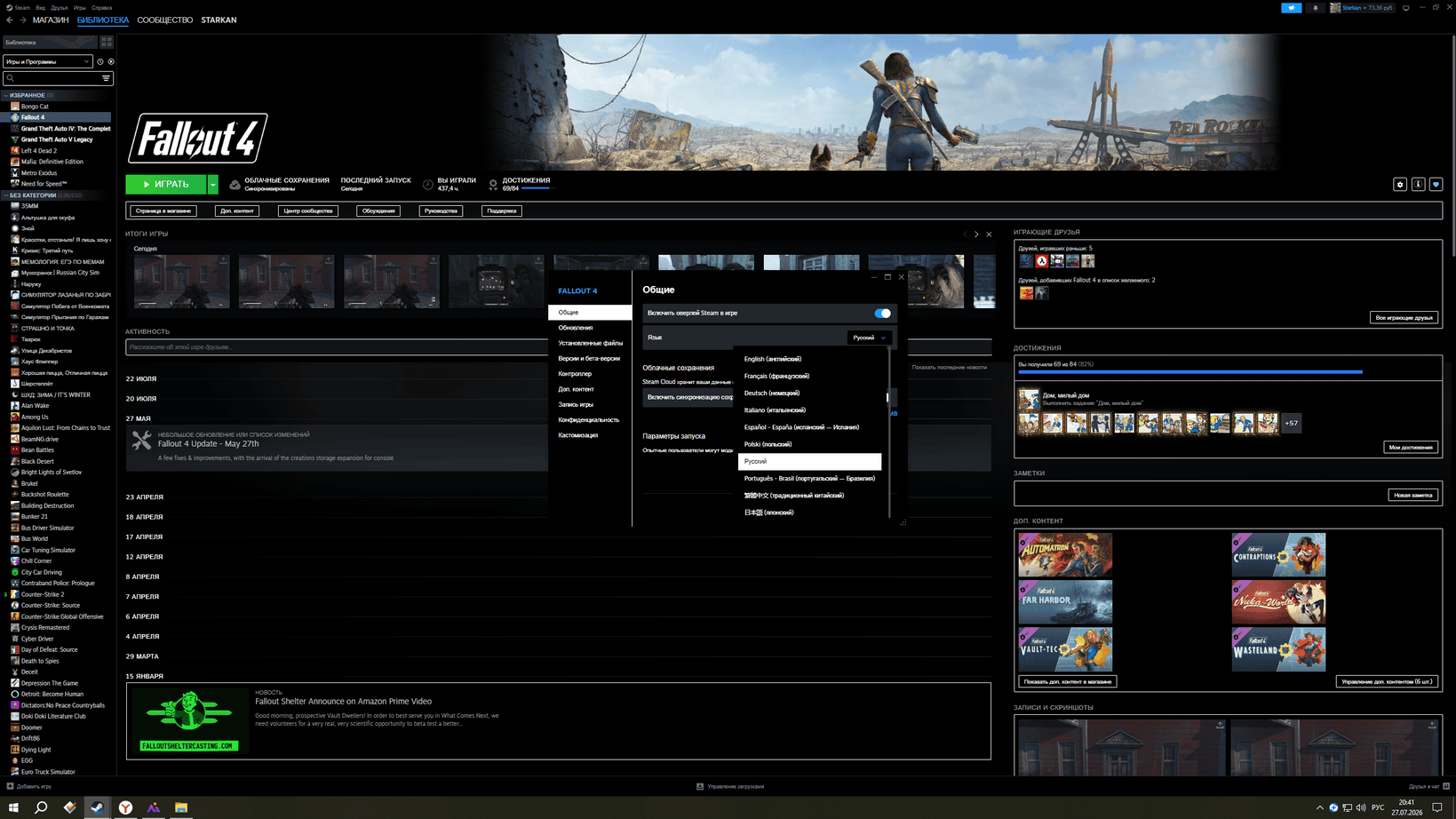This screenshot has width=1456, height=819.
Task: Open the Обновления settings tab
Action: tap(590, 328)
